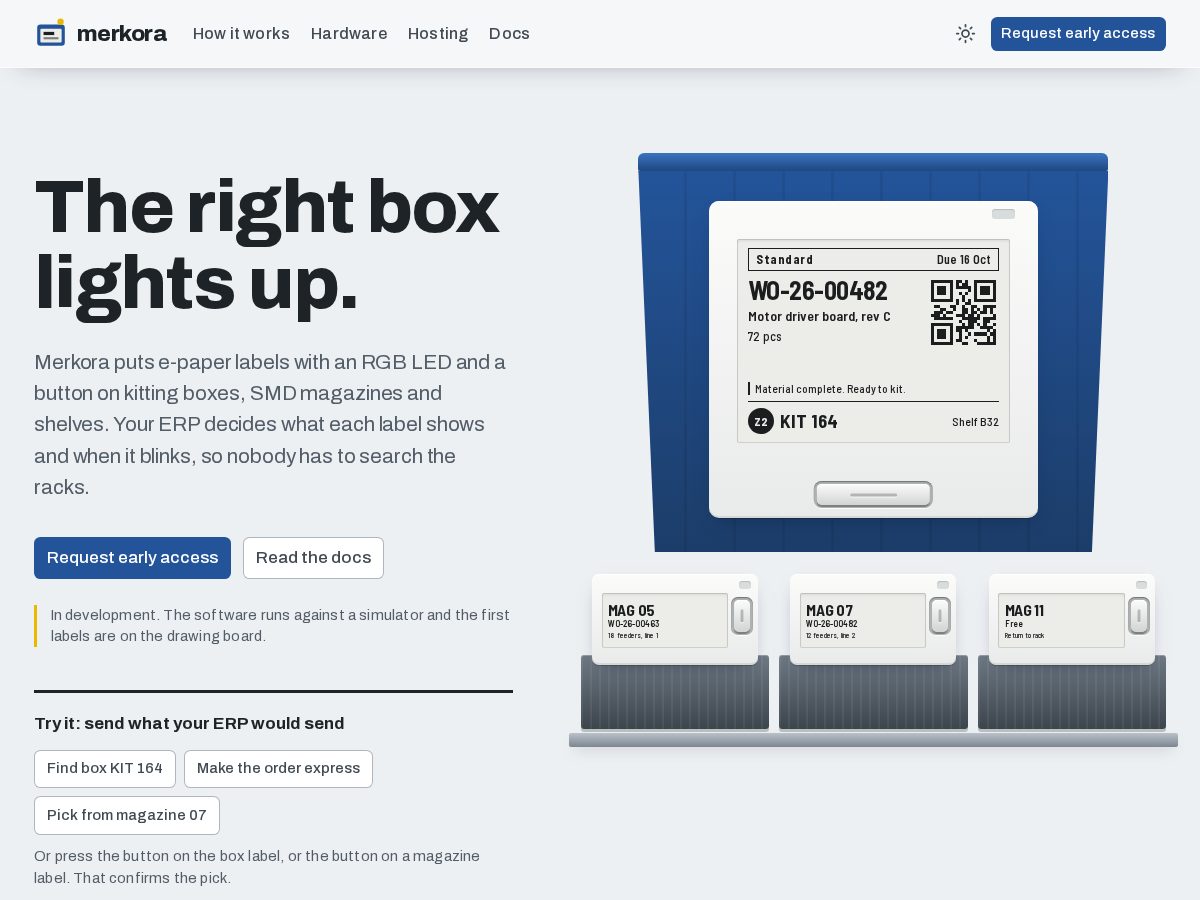Click the Z2 zone badge on the label
1200x900 pixels.
coord(761,421)
